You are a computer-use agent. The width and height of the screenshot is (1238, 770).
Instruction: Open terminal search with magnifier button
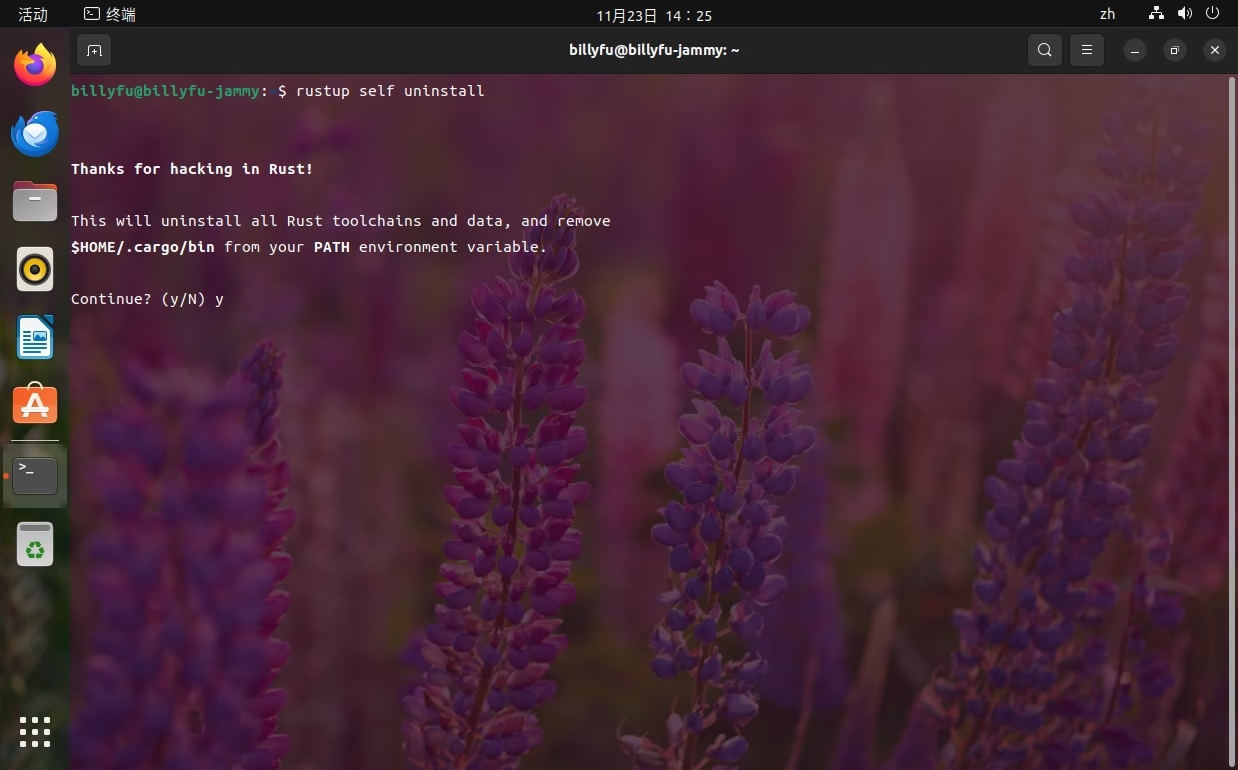click(1045, 50)
